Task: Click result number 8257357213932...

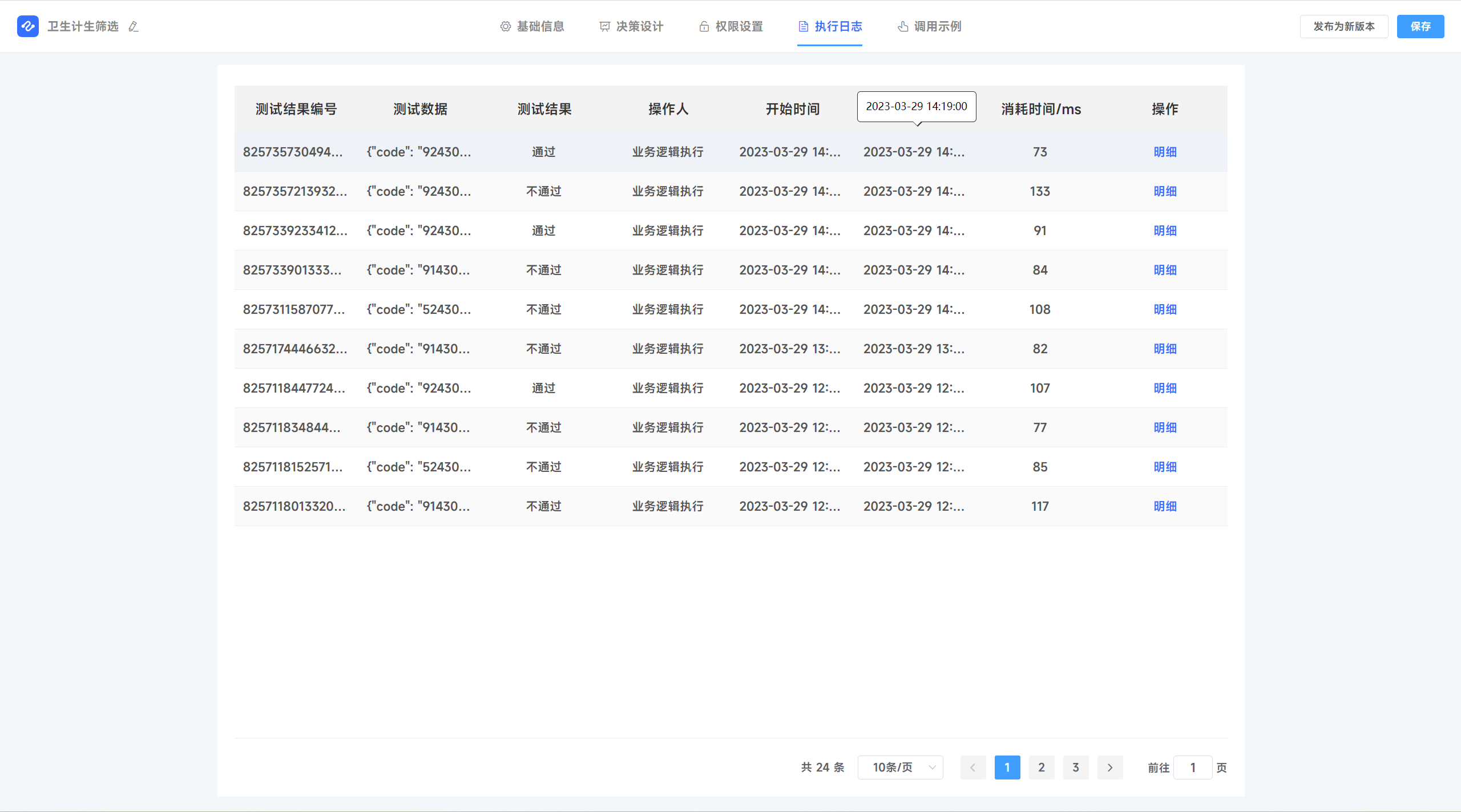Action: [295, 191]
